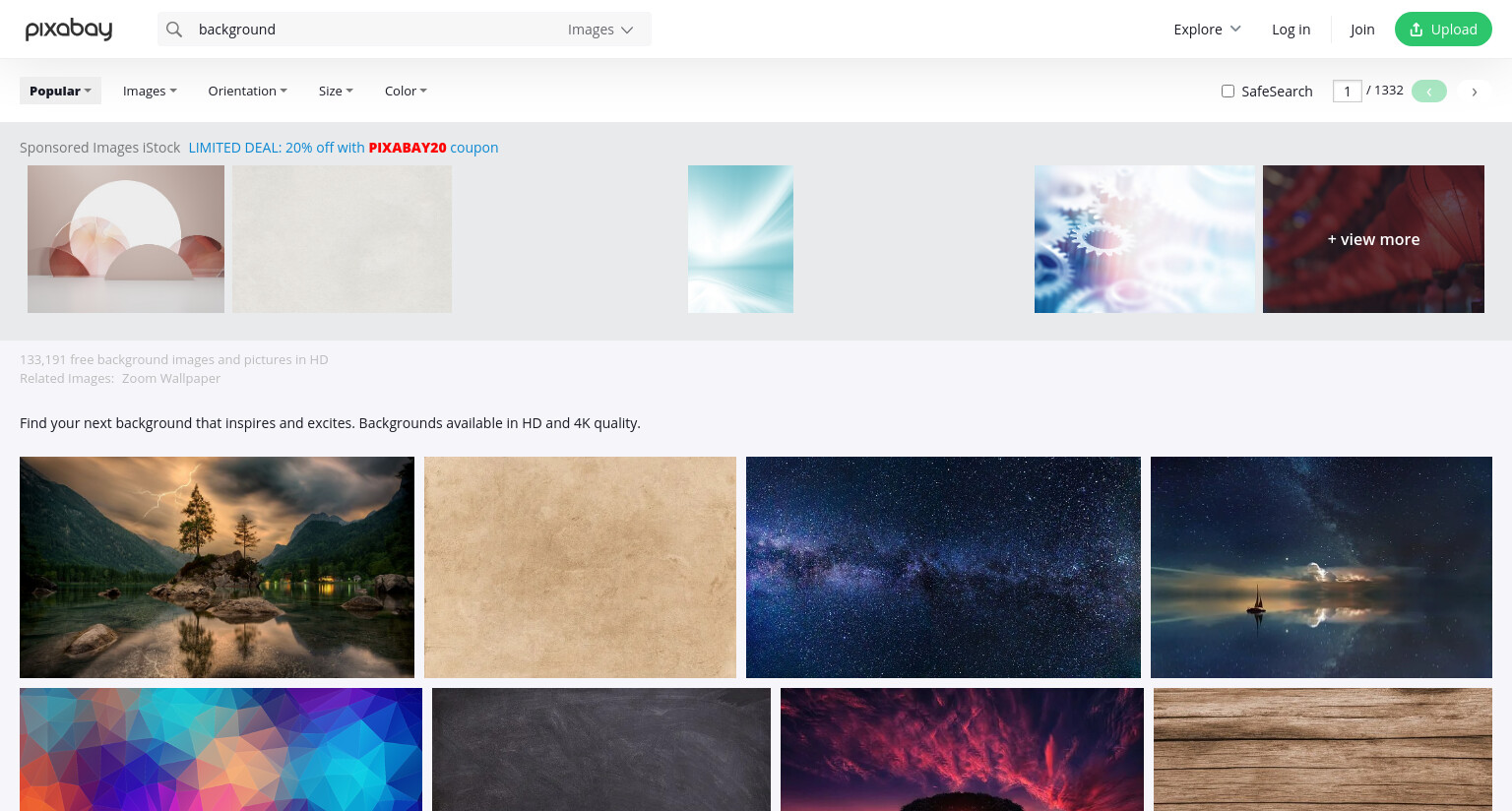Viewport: 1512px width, 811px height.
Task: Click the Upload button with arrow icon
Action: [x=1443, y=30]
